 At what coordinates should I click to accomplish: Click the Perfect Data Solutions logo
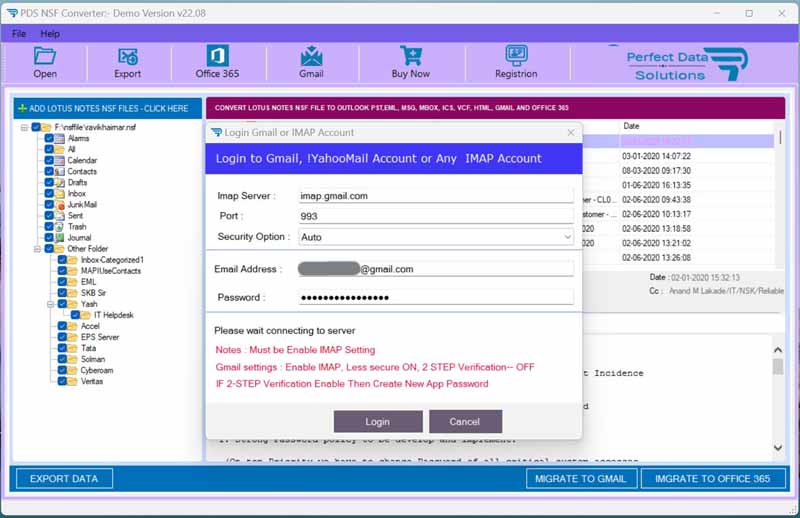tap(685, 64)
